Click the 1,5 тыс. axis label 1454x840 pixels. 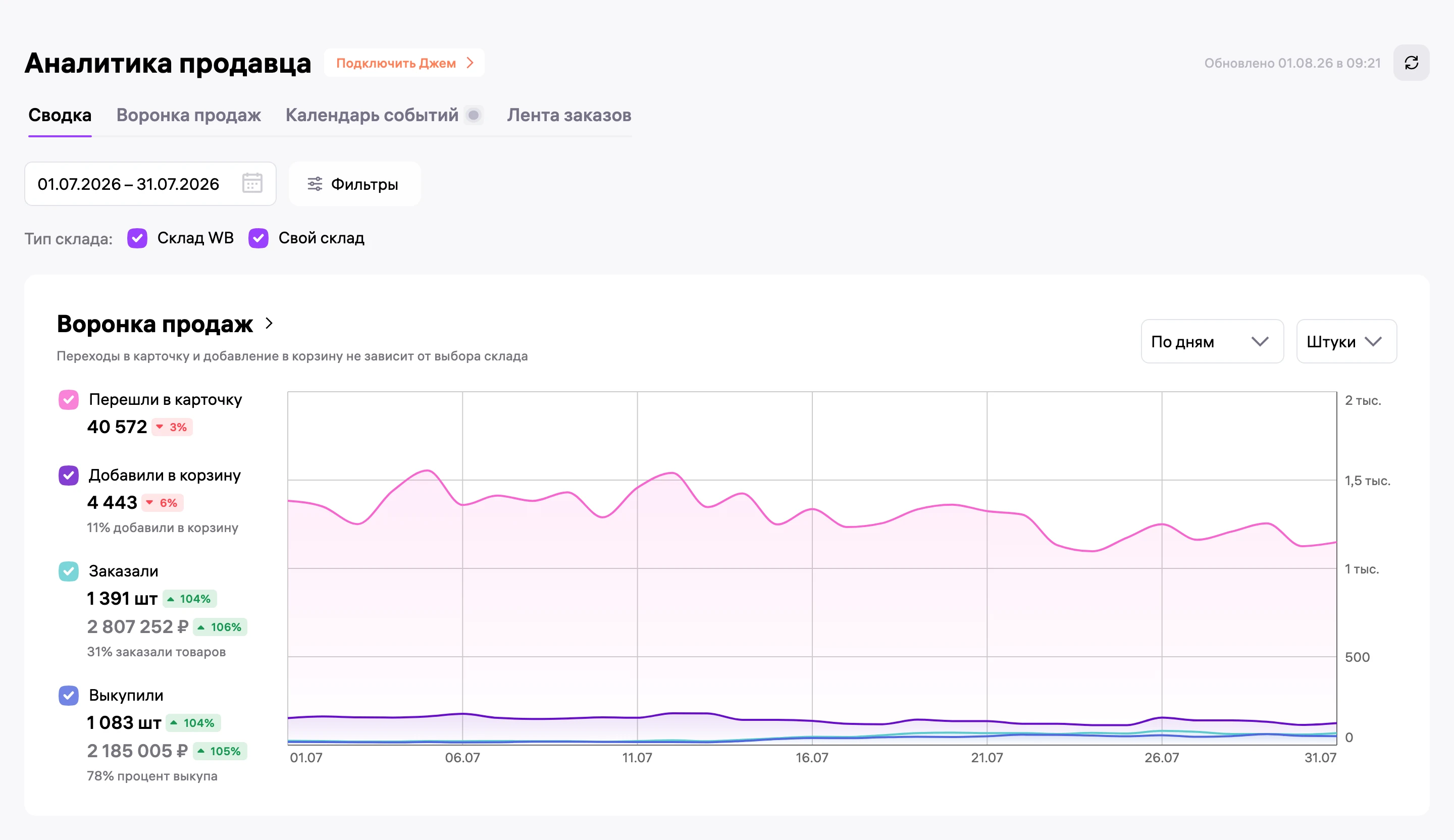1368,481
